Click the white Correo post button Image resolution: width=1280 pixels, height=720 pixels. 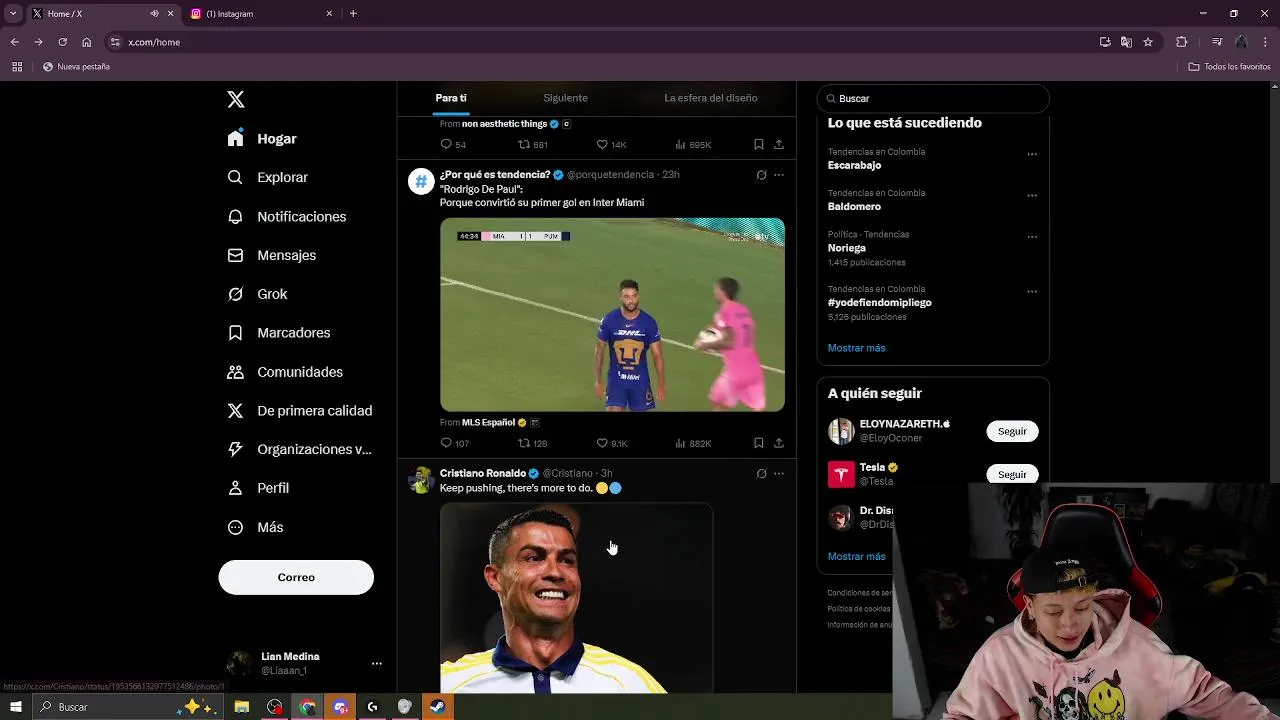pos(296,577)
